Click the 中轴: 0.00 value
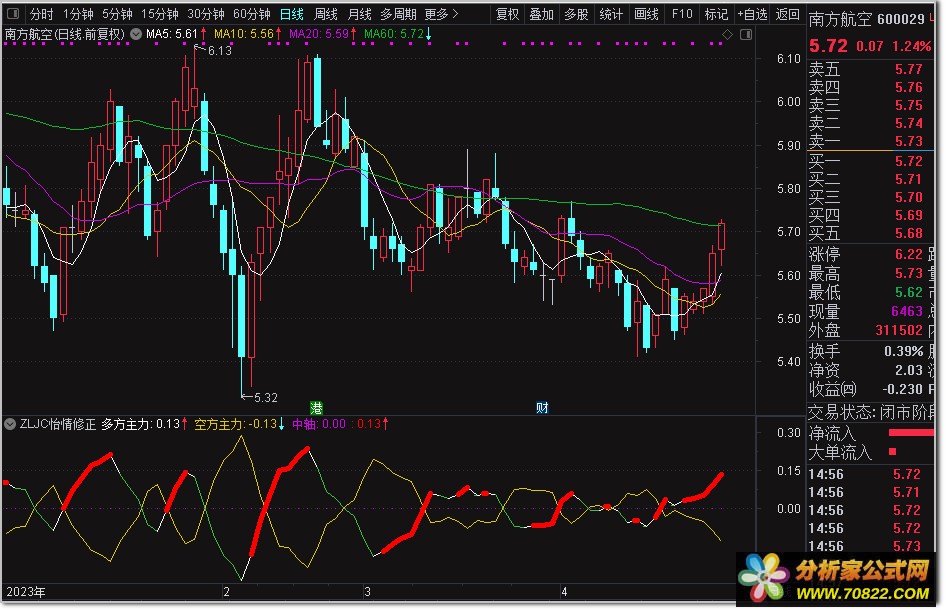This screenshot has width=946, height=610. (319, 424)
